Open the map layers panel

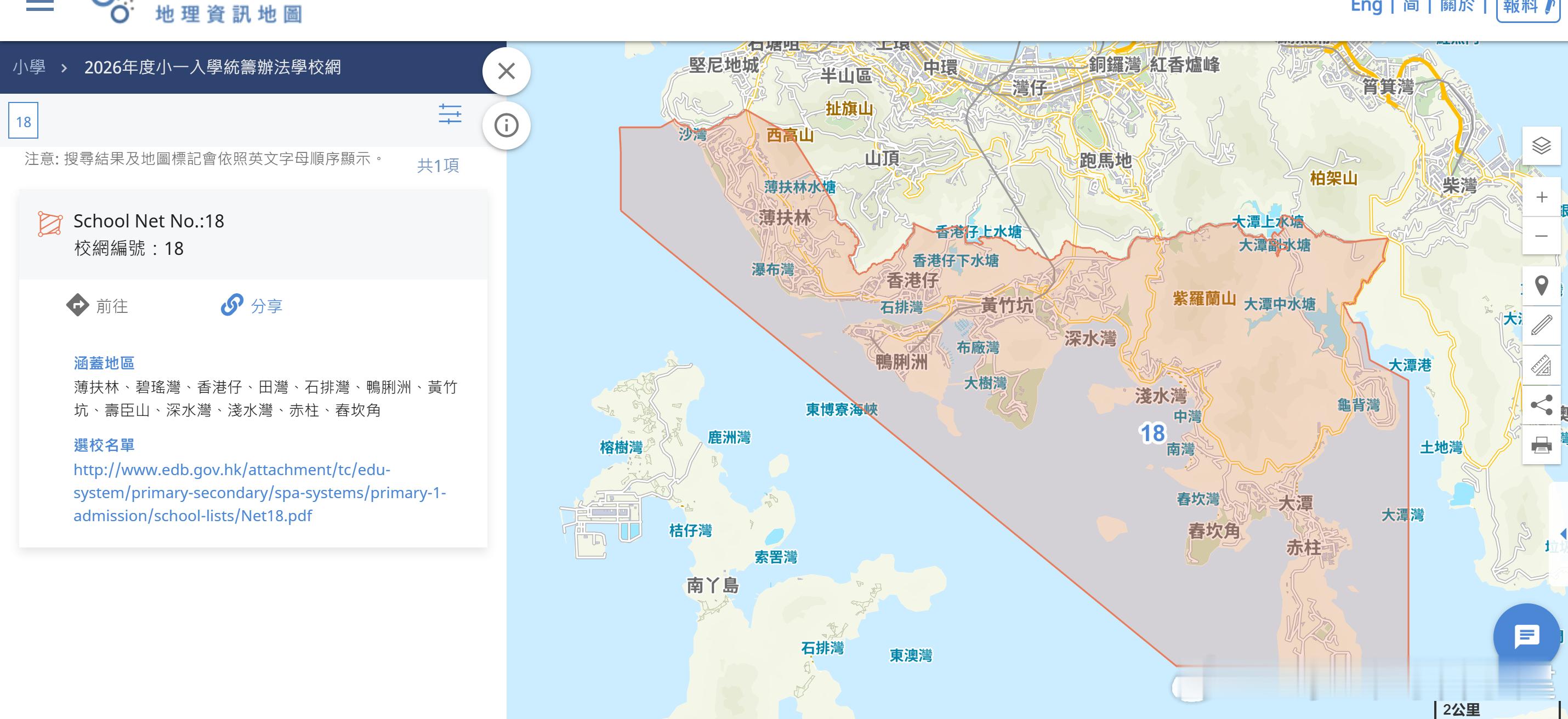point(1541,145)
